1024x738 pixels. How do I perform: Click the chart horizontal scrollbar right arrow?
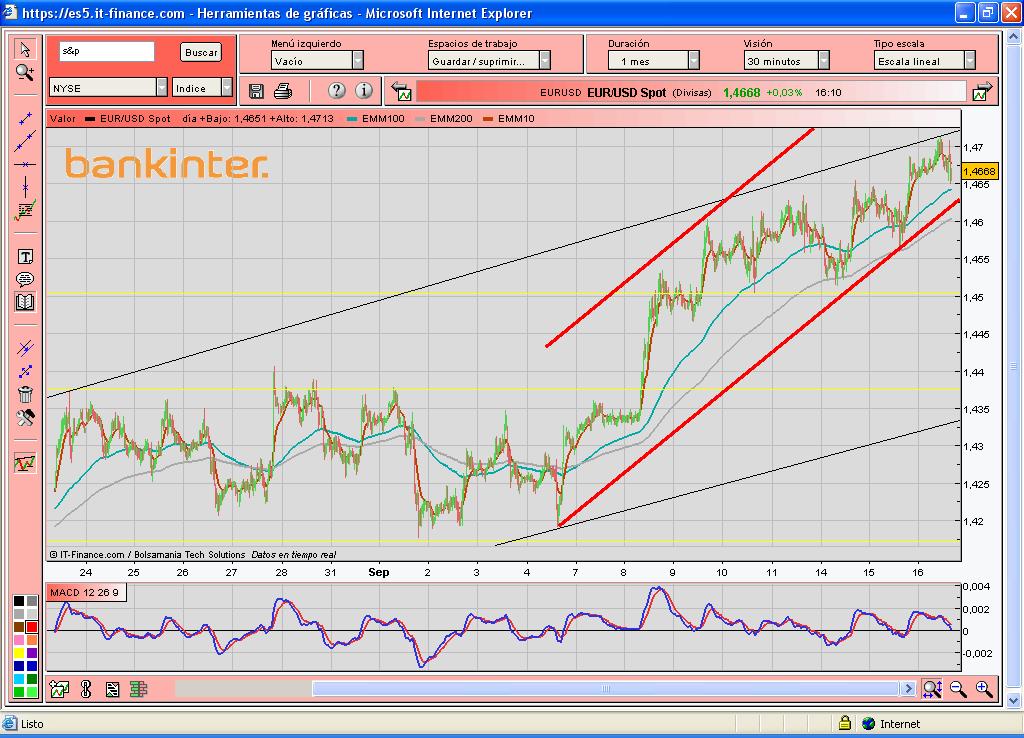pos(908,688)
